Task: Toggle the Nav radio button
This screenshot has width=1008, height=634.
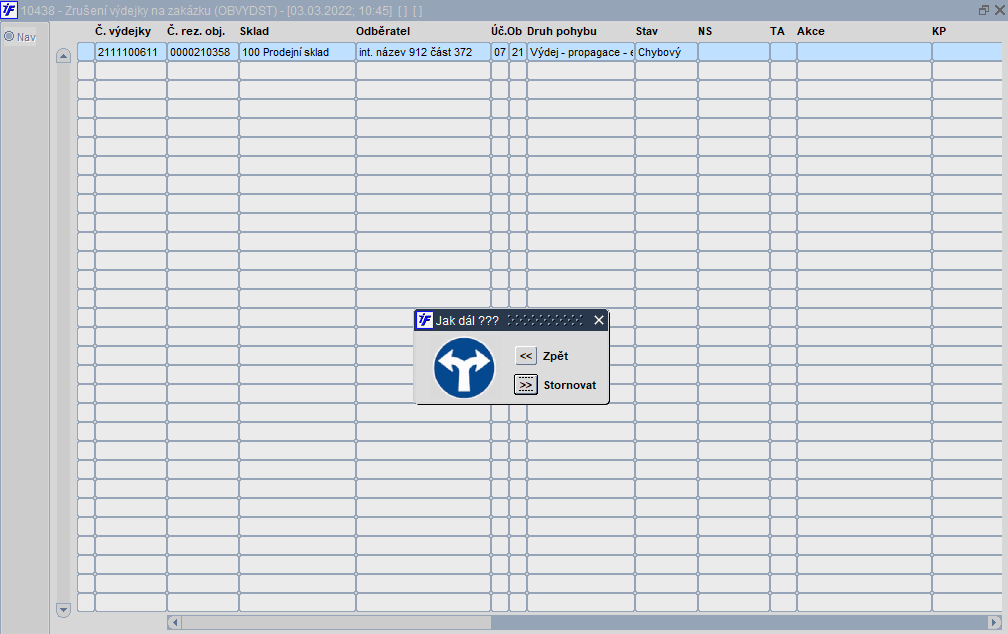Action: [9, 37]
